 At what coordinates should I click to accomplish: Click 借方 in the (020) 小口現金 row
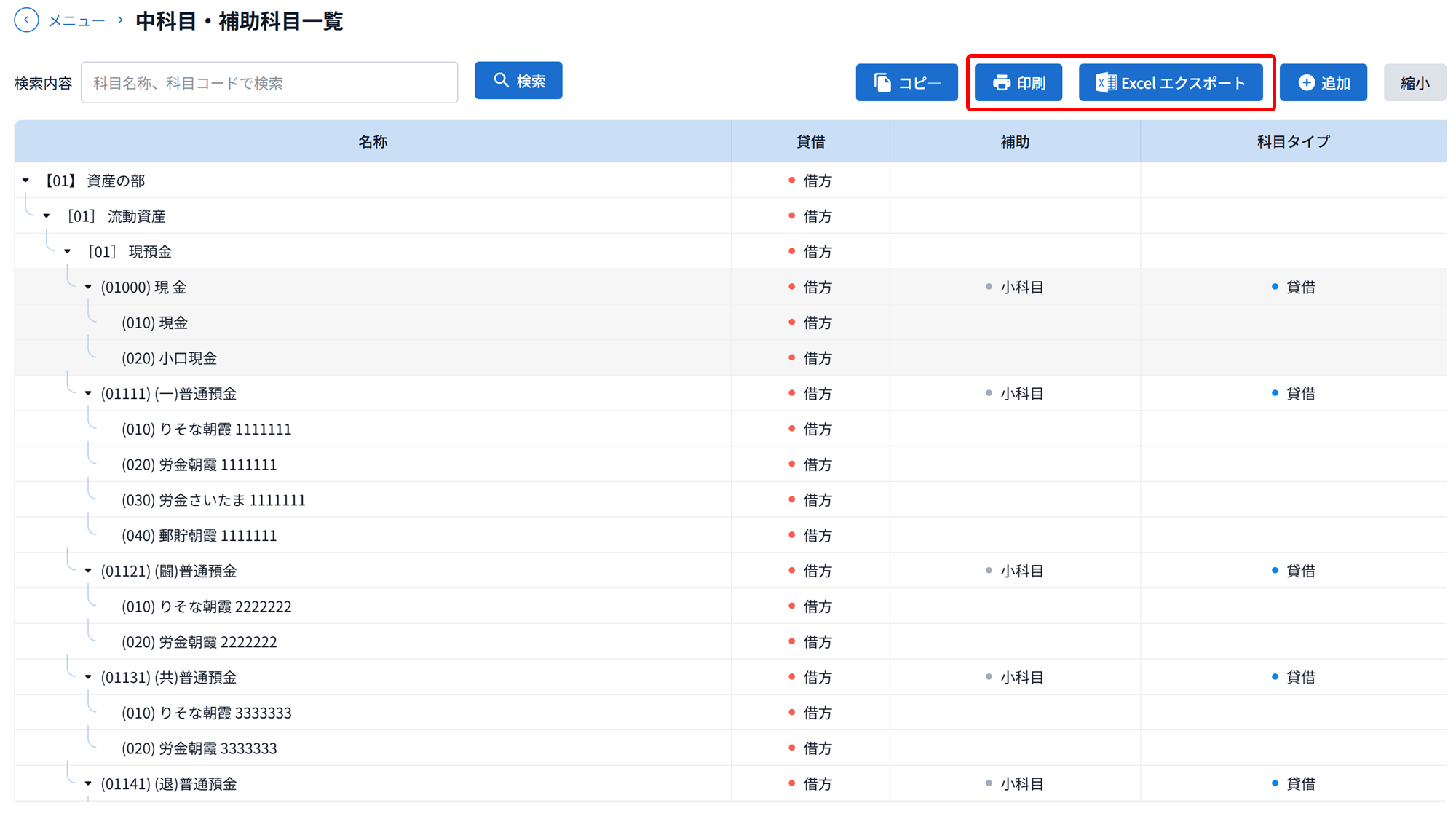pyautogui.click(x=817, y=358)
